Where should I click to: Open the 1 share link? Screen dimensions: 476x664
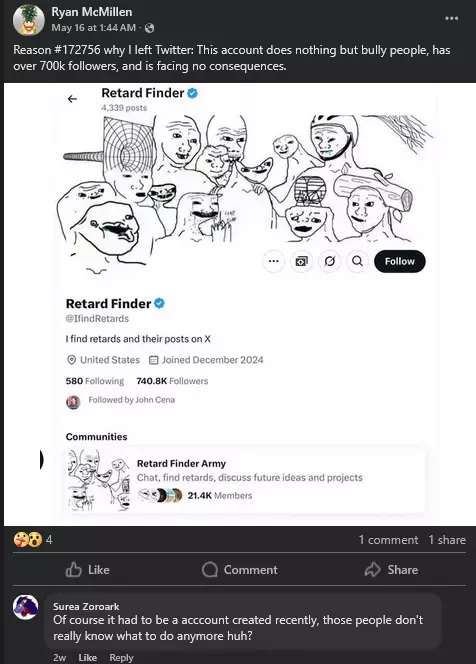point(447,540)
